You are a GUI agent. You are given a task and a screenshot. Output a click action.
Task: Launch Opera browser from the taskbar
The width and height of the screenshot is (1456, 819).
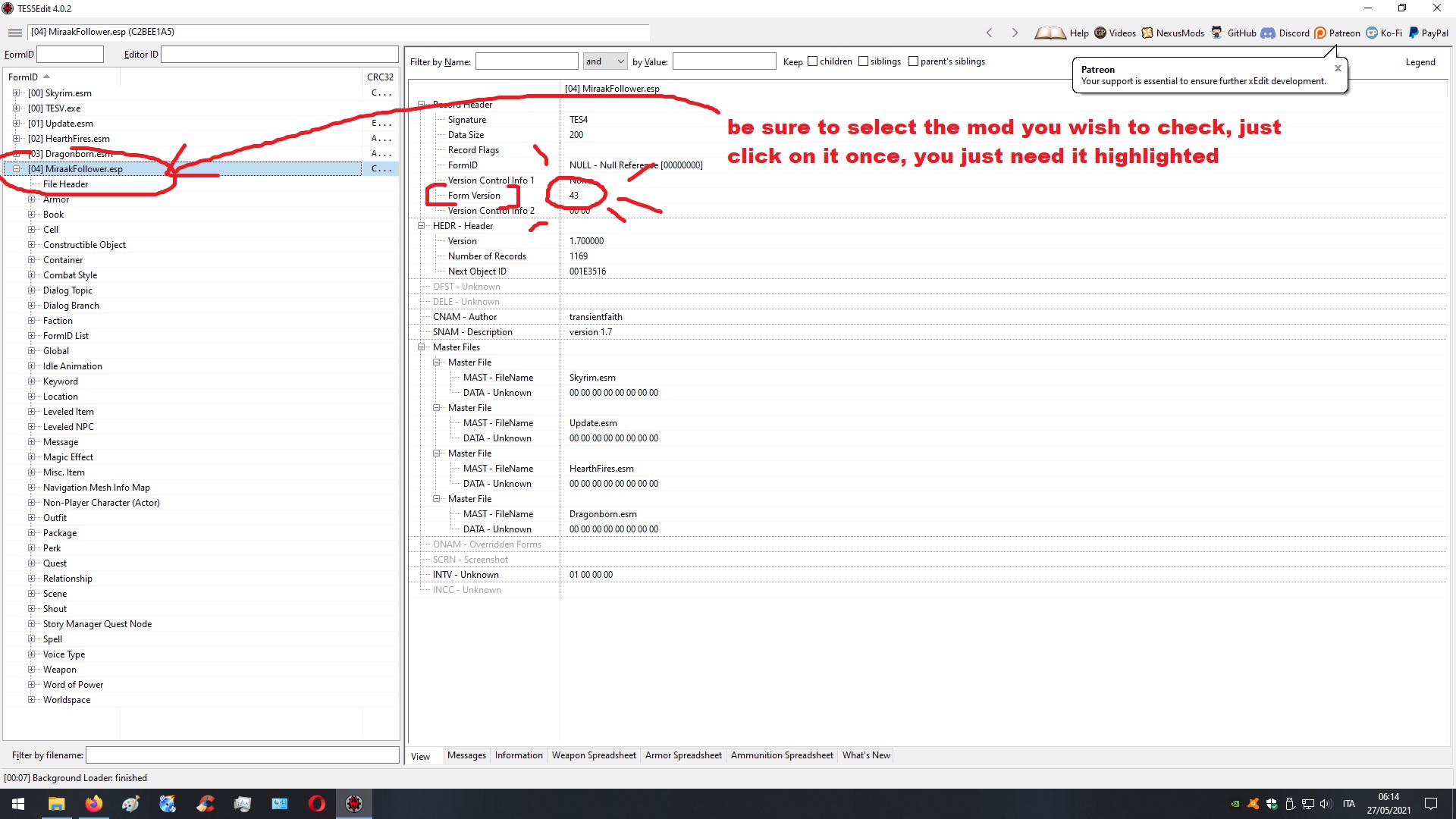[317, 804]
